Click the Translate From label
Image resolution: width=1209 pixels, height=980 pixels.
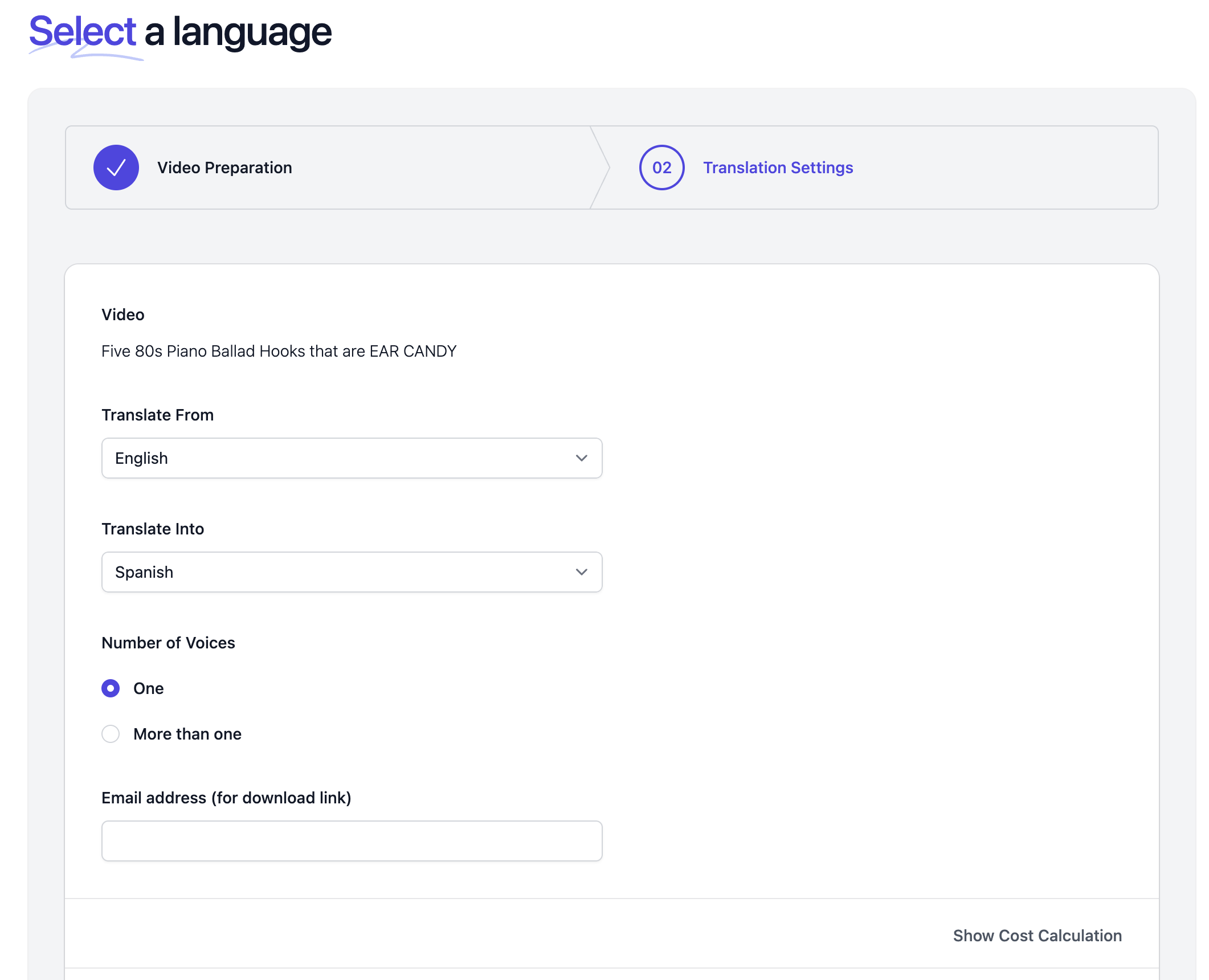click(157, 415)
